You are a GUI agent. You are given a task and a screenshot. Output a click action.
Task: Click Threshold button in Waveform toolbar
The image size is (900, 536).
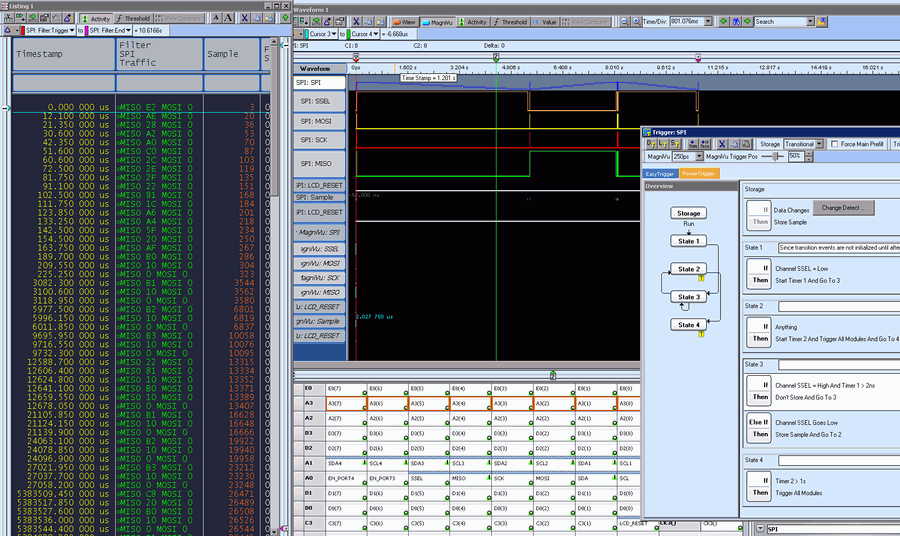click(x=510, y=22)
